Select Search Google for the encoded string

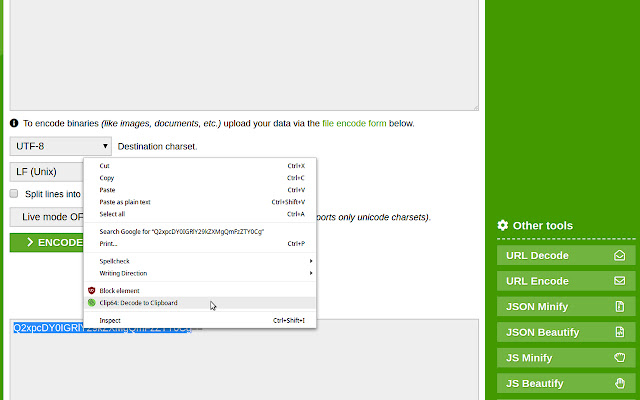pyautogui.click(x=200, y=231)
